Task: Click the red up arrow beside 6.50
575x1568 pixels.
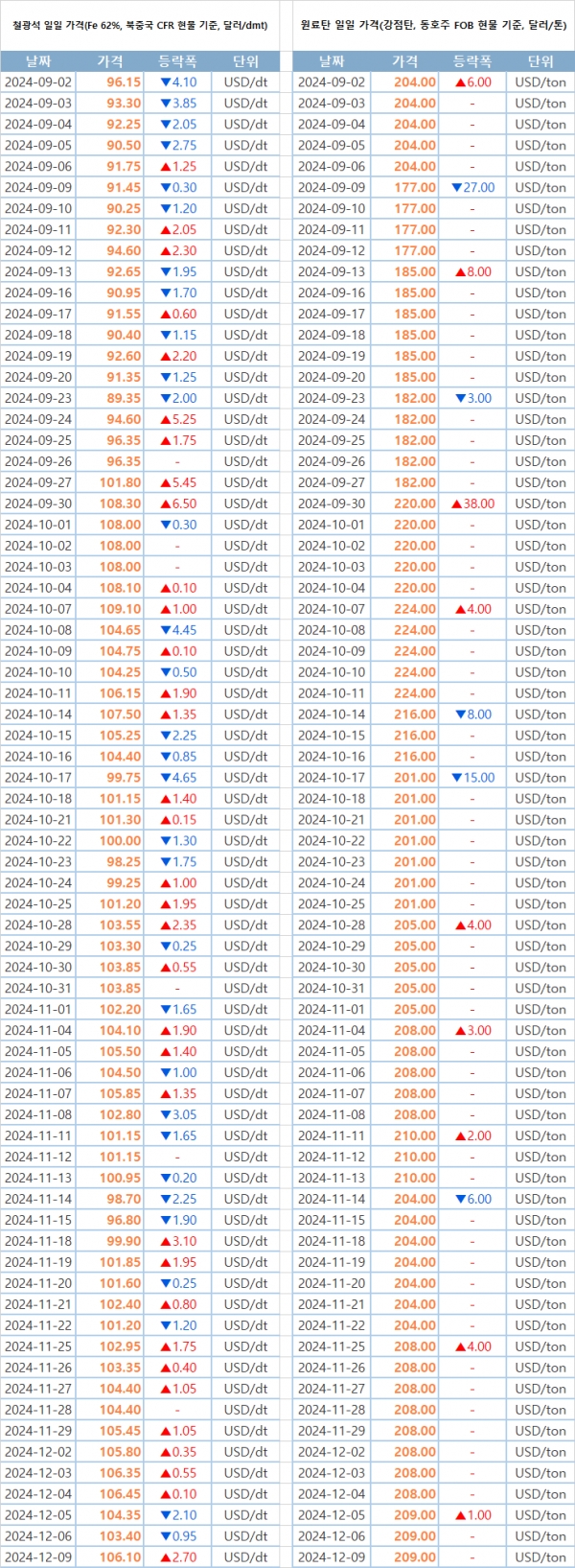Action: [165, 503]
